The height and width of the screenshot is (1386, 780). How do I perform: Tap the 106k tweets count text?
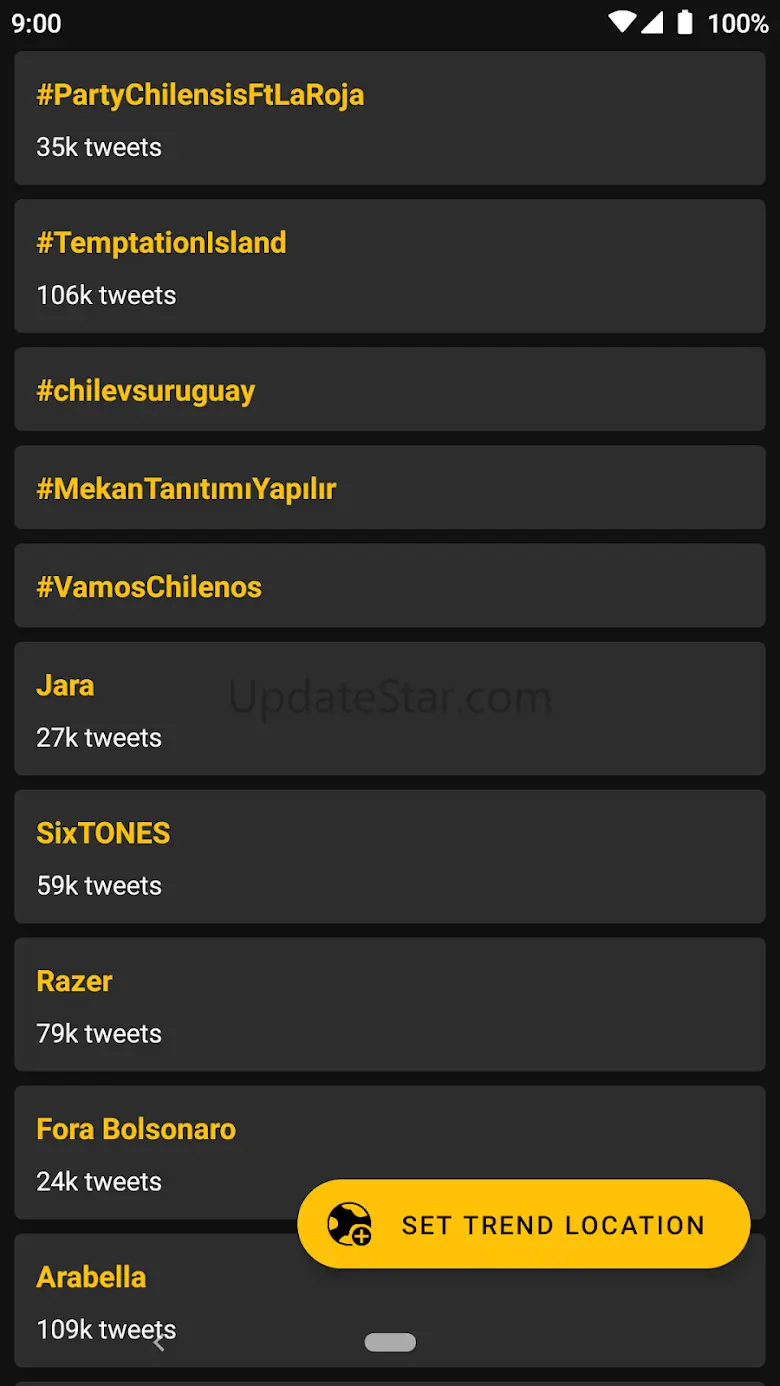click(106, 295)
